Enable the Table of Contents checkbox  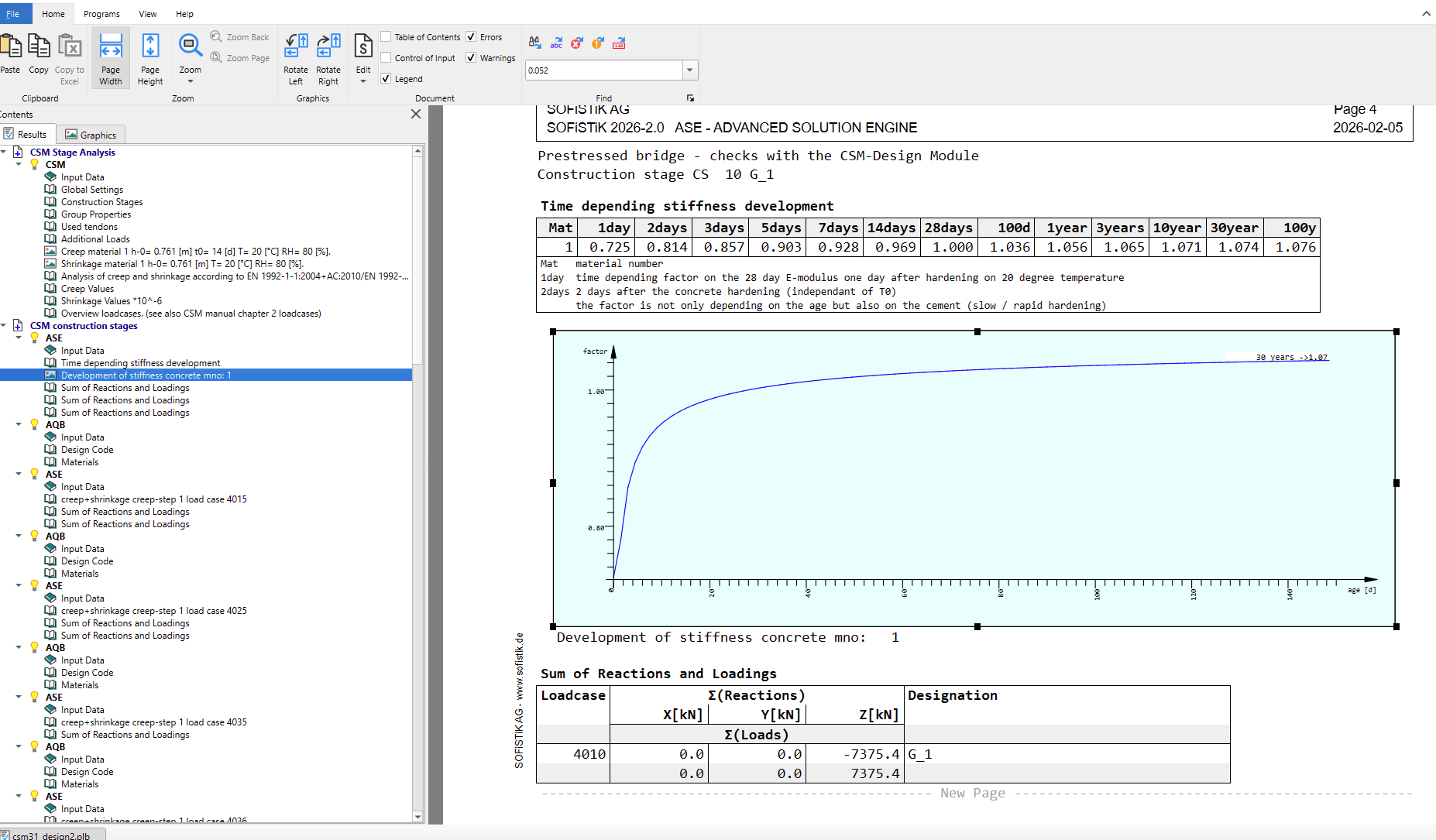386,37
